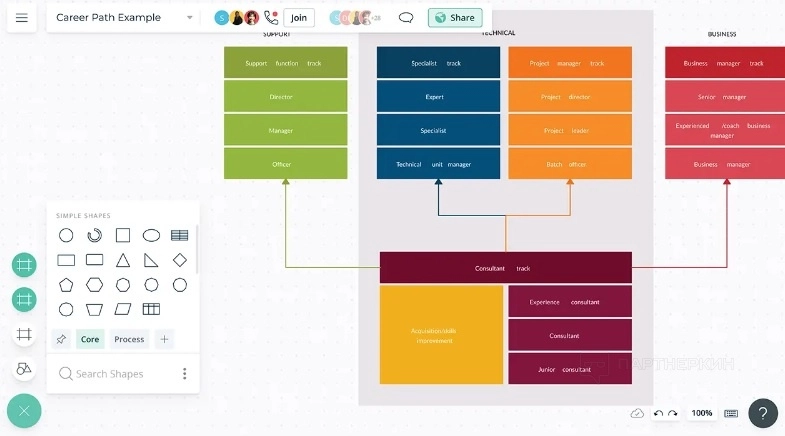Select the blue Expert box
Screen dimensions: 785x436
[438, 97]
